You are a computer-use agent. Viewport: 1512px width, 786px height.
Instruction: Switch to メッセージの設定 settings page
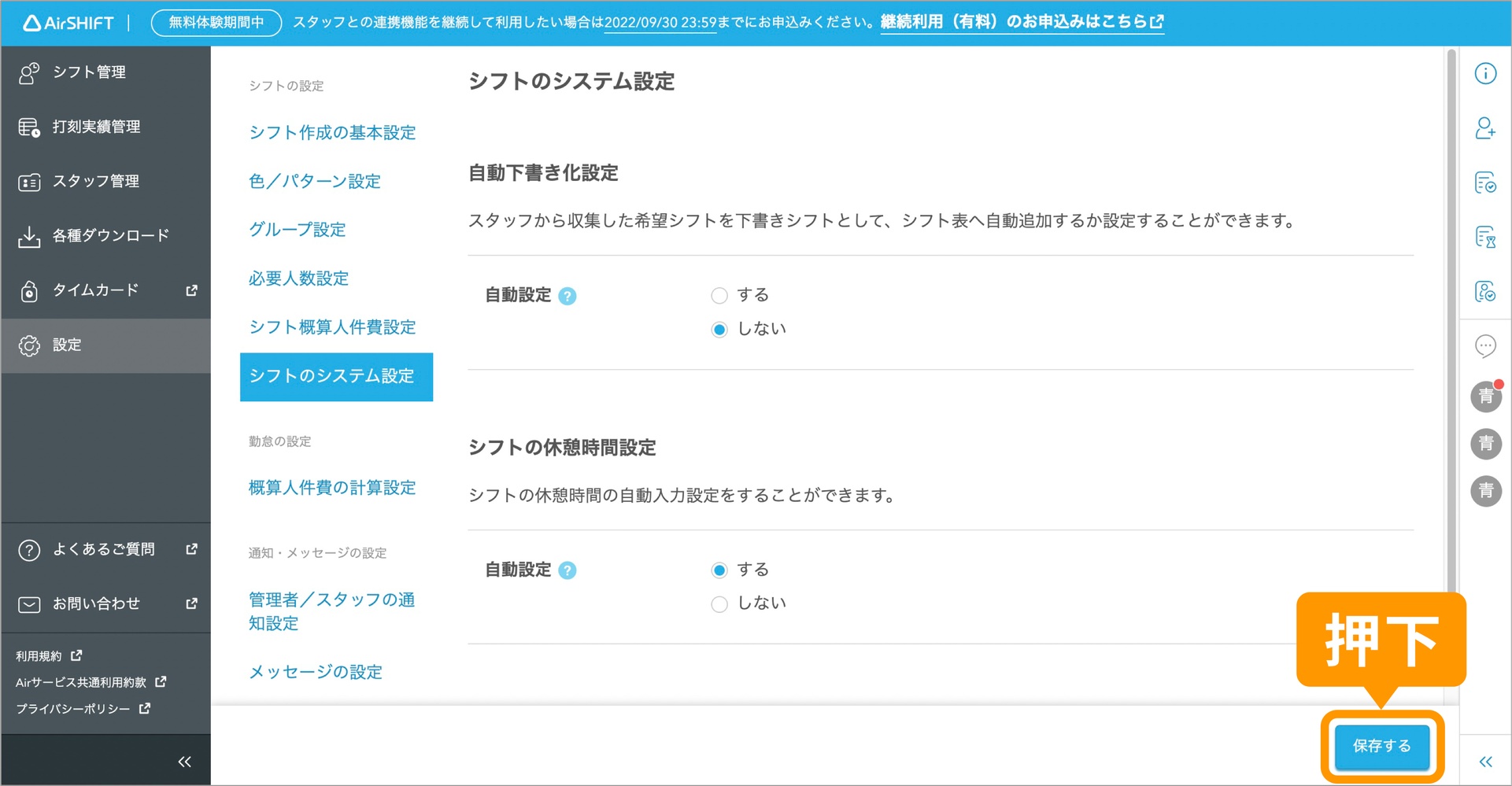coord(315,671)
